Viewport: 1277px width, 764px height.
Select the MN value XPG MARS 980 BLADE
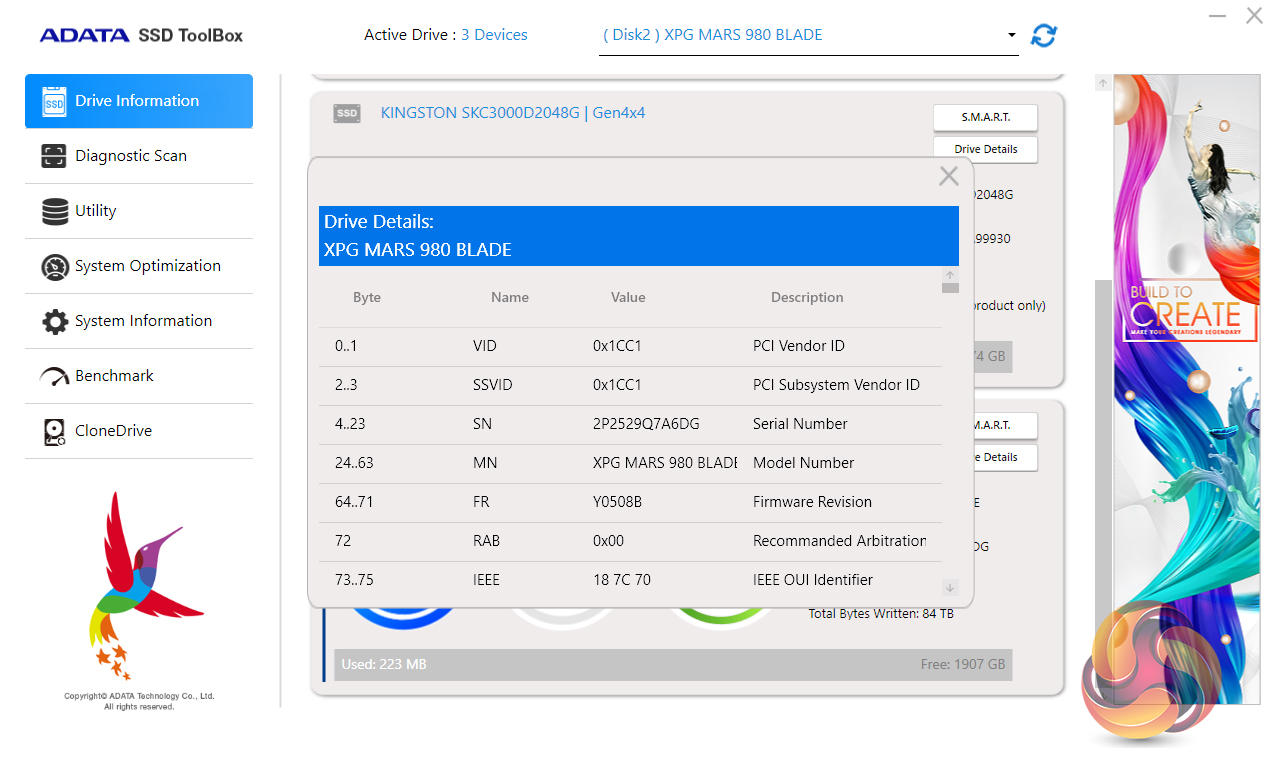pos(665,463)
